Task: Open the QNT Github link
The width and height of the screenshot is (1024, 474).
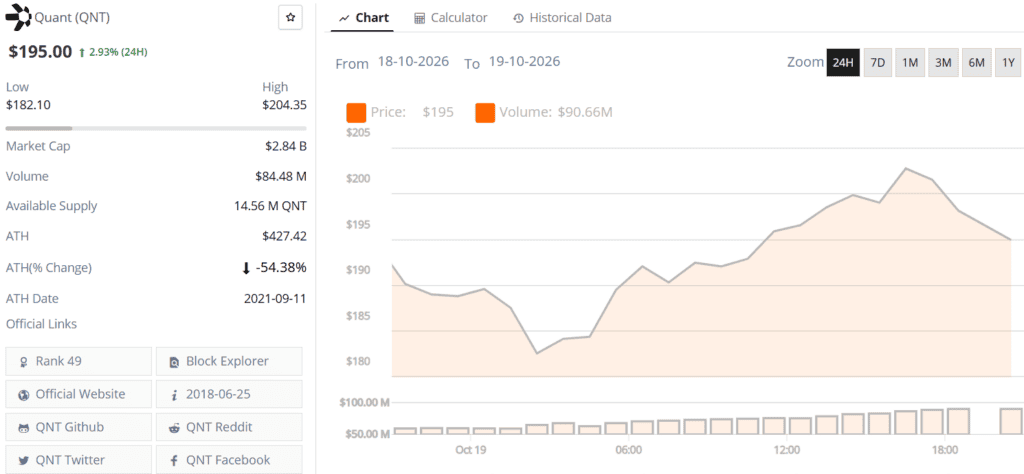Action: pos(78,428)
